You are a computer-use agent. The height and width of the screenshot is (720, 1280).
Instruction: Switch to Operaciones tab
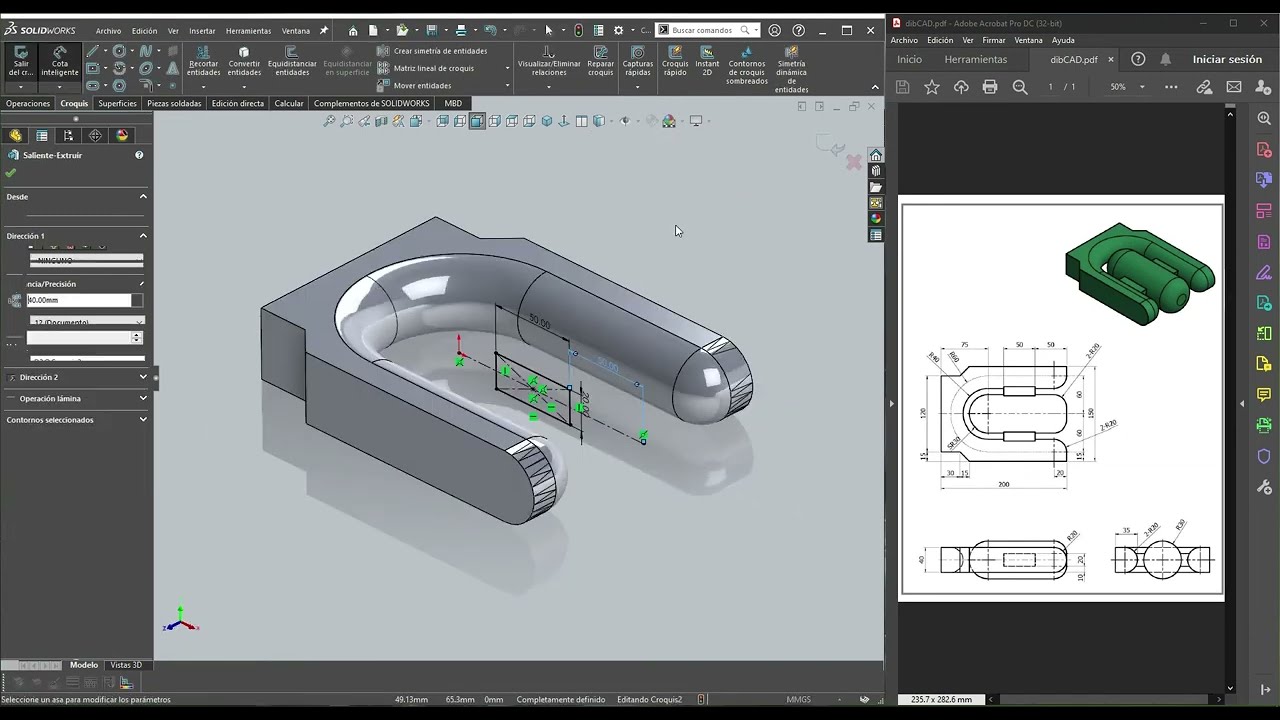coord(28,104)
